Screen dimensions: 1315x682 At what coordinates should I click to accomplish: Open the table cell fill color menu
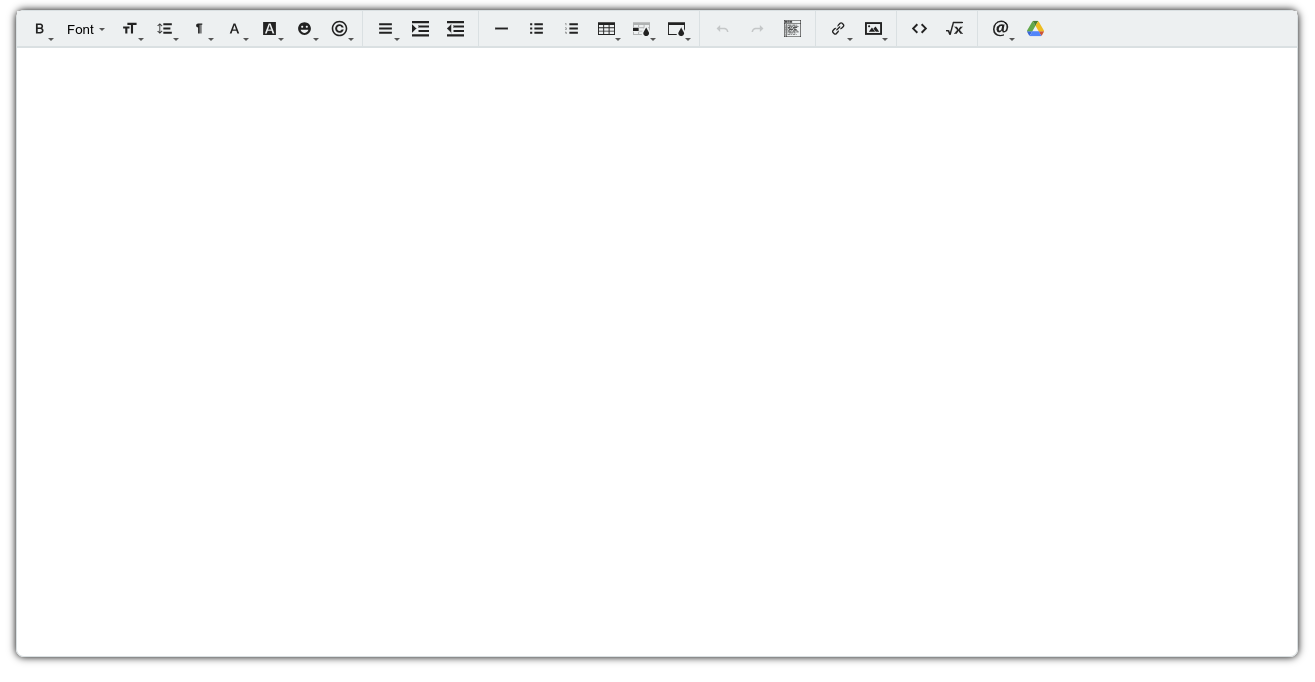[643, 29]
